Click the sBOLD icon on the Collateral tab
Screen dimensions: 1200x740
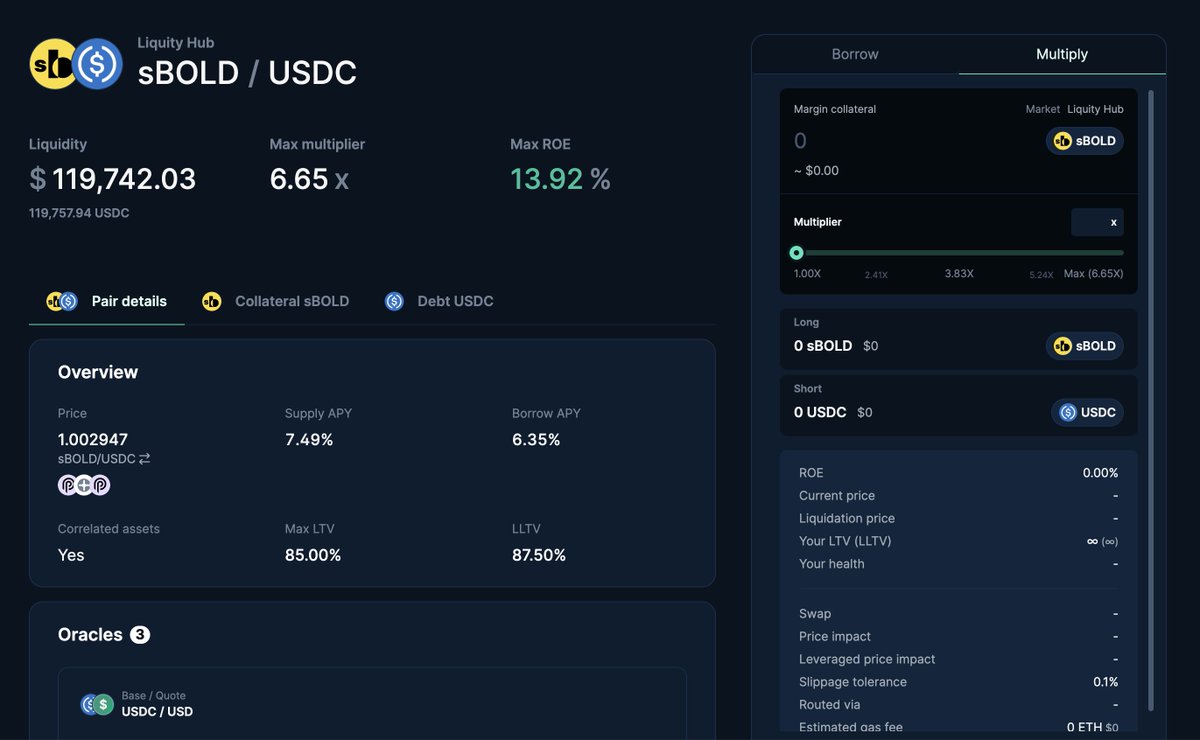211,300
